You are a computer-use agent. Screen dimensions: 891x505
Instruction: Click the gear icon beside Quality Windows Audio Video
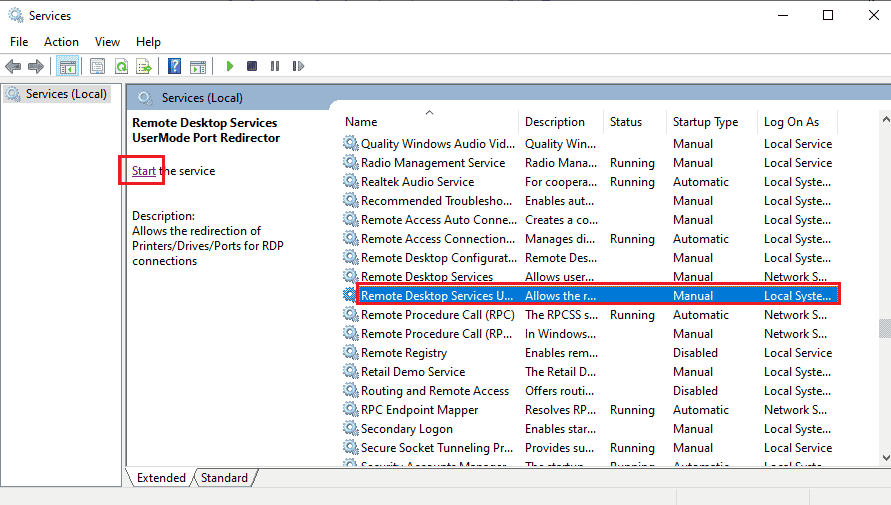351,143
